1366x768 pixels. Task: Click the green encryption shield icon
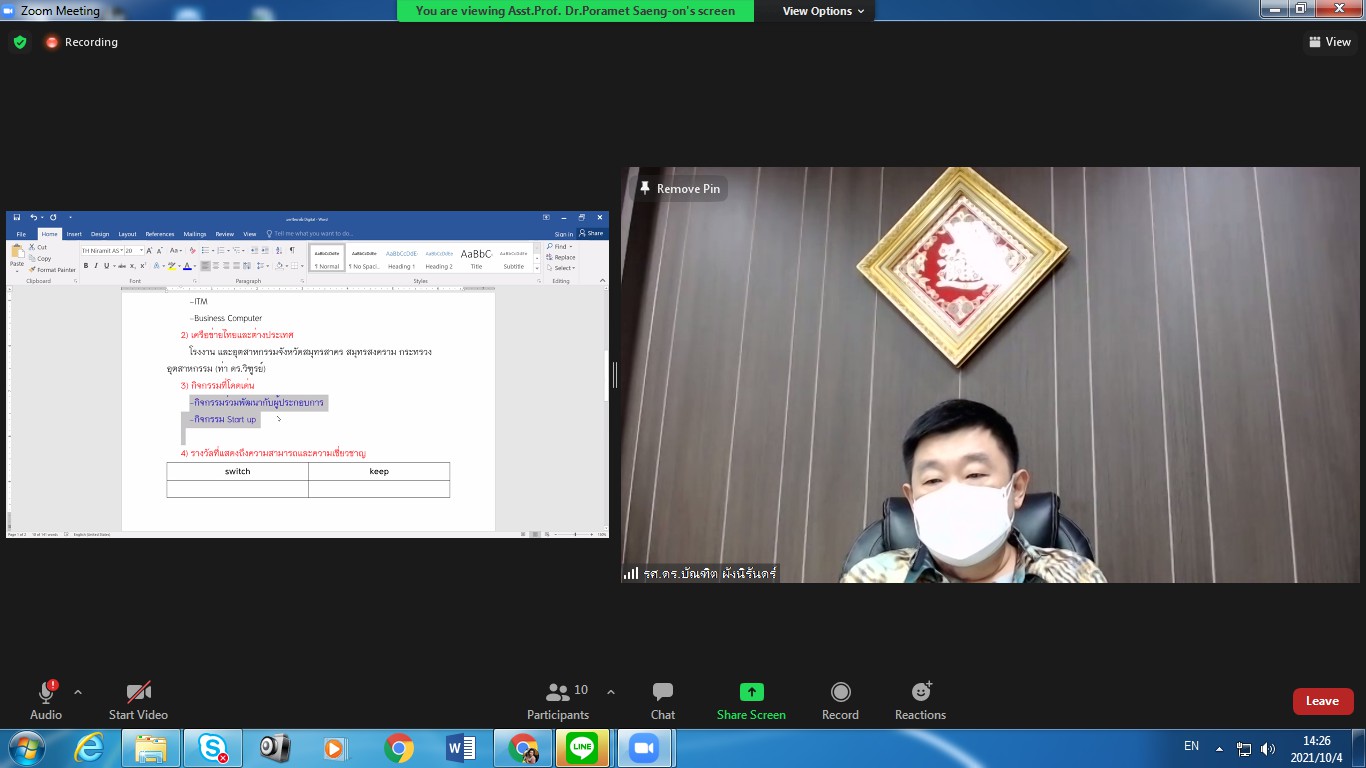20,42
